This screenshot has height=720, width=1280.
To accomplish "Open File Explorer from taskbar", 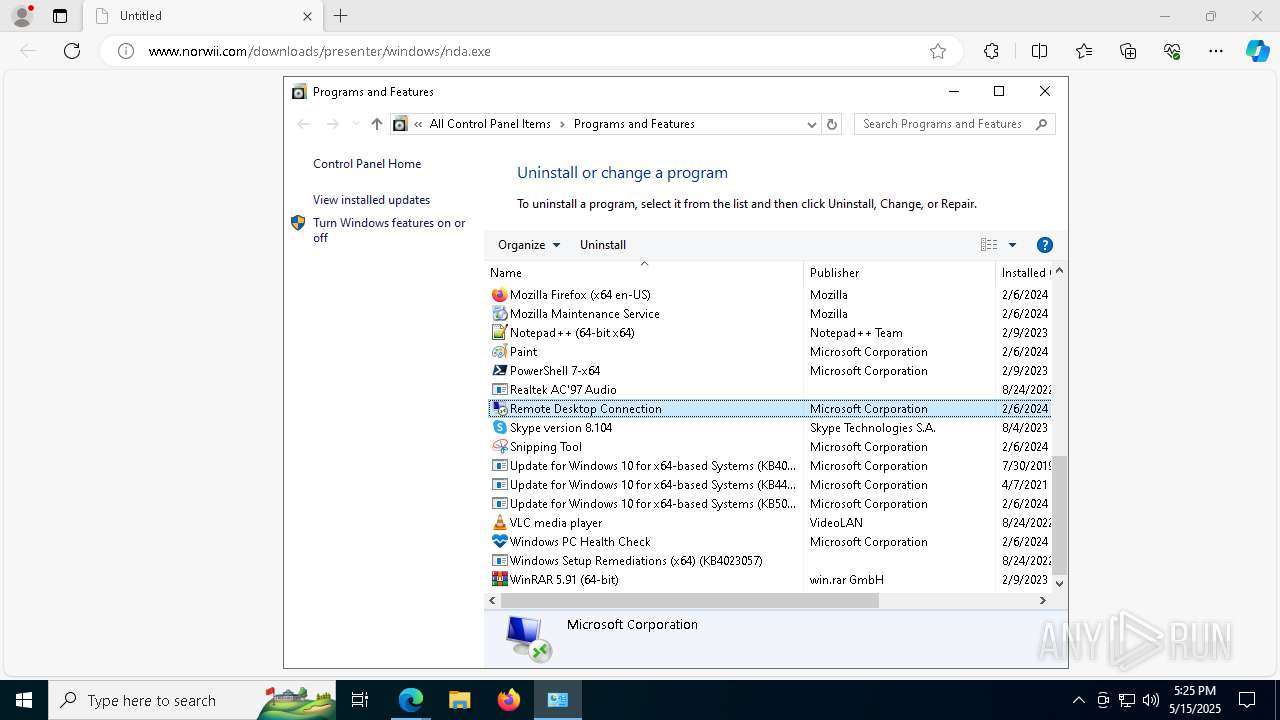I will pyautogui.click(x=460, y=700).
